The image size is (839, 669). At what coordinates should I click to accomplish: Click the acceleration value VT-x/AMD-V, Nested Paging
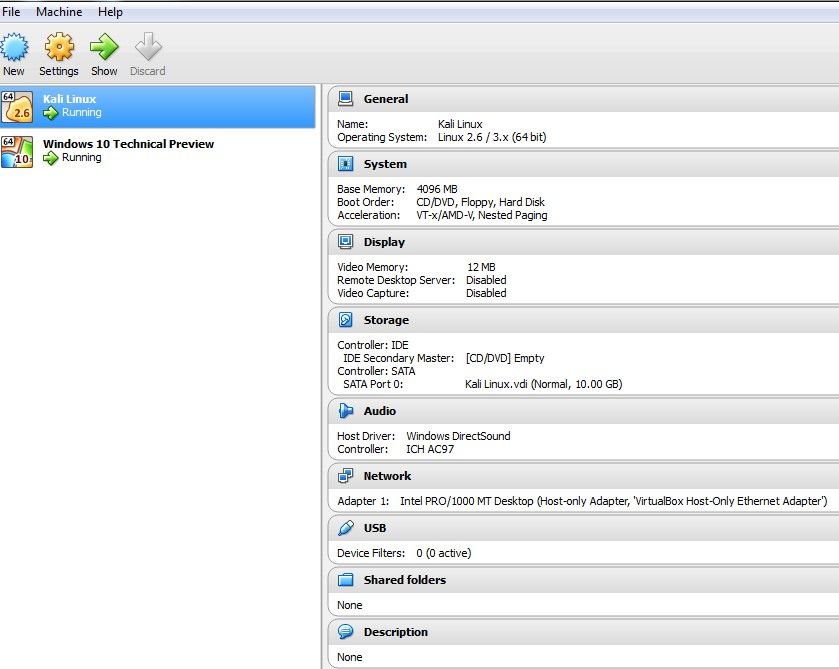pyautogui.click(x=482, y=215)
